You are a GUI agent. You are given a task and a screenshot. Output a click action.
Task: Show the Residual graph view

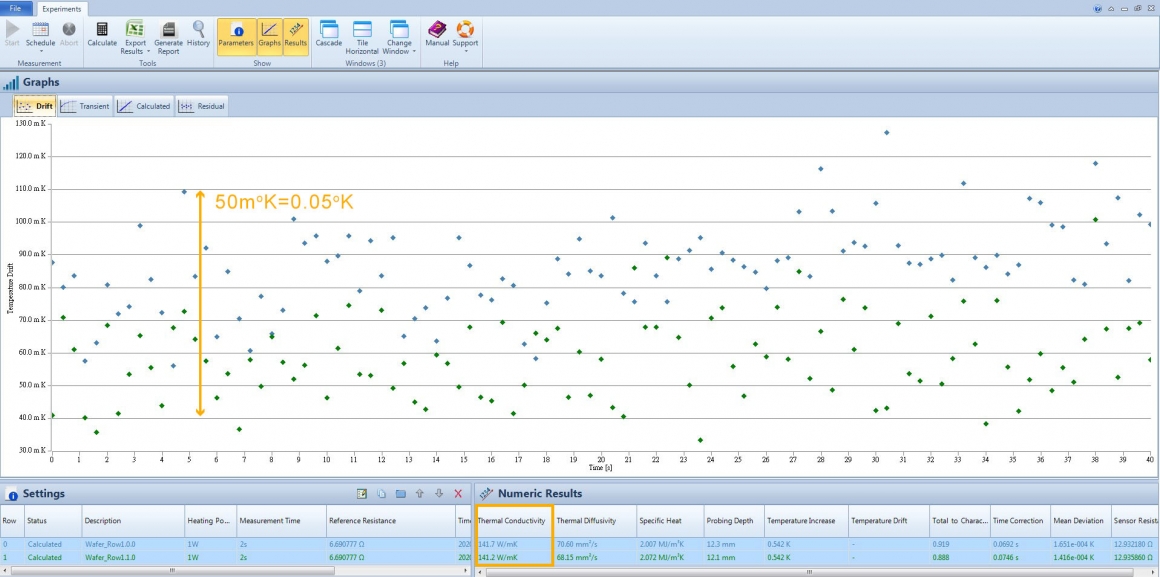pos(201,107)
